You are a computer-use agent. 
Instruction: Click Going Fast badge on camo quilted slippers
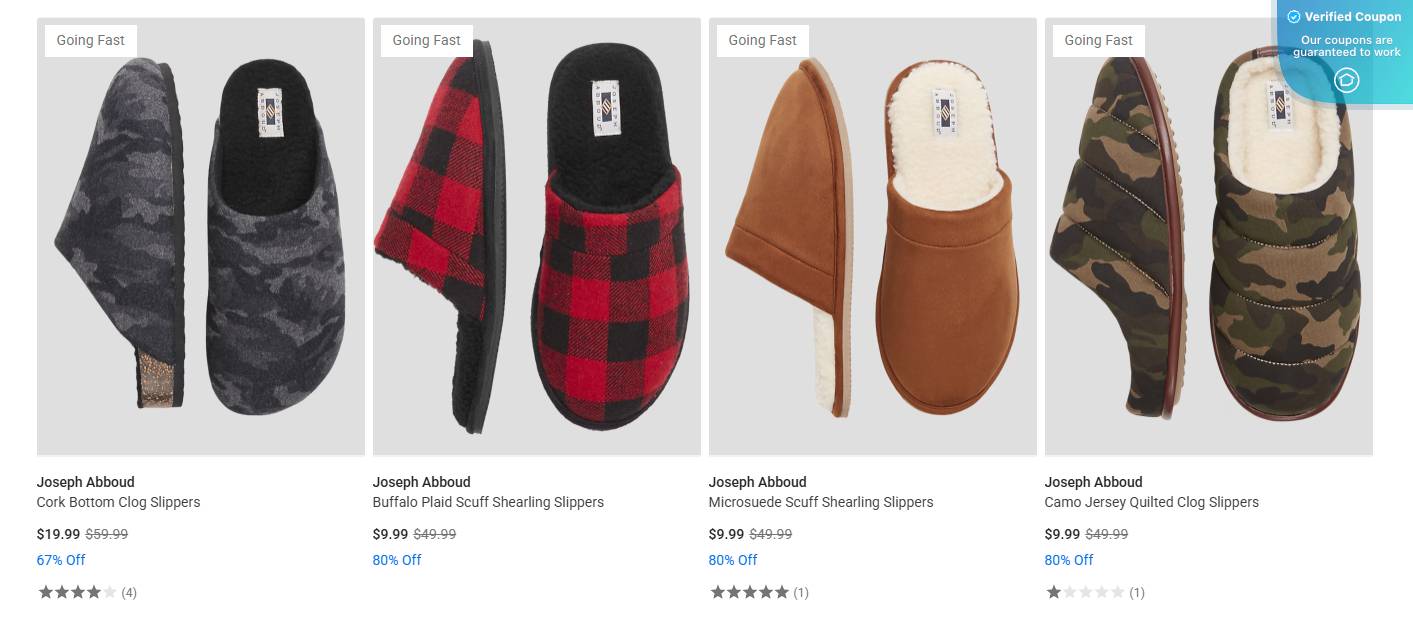(x=1098, y=40)
